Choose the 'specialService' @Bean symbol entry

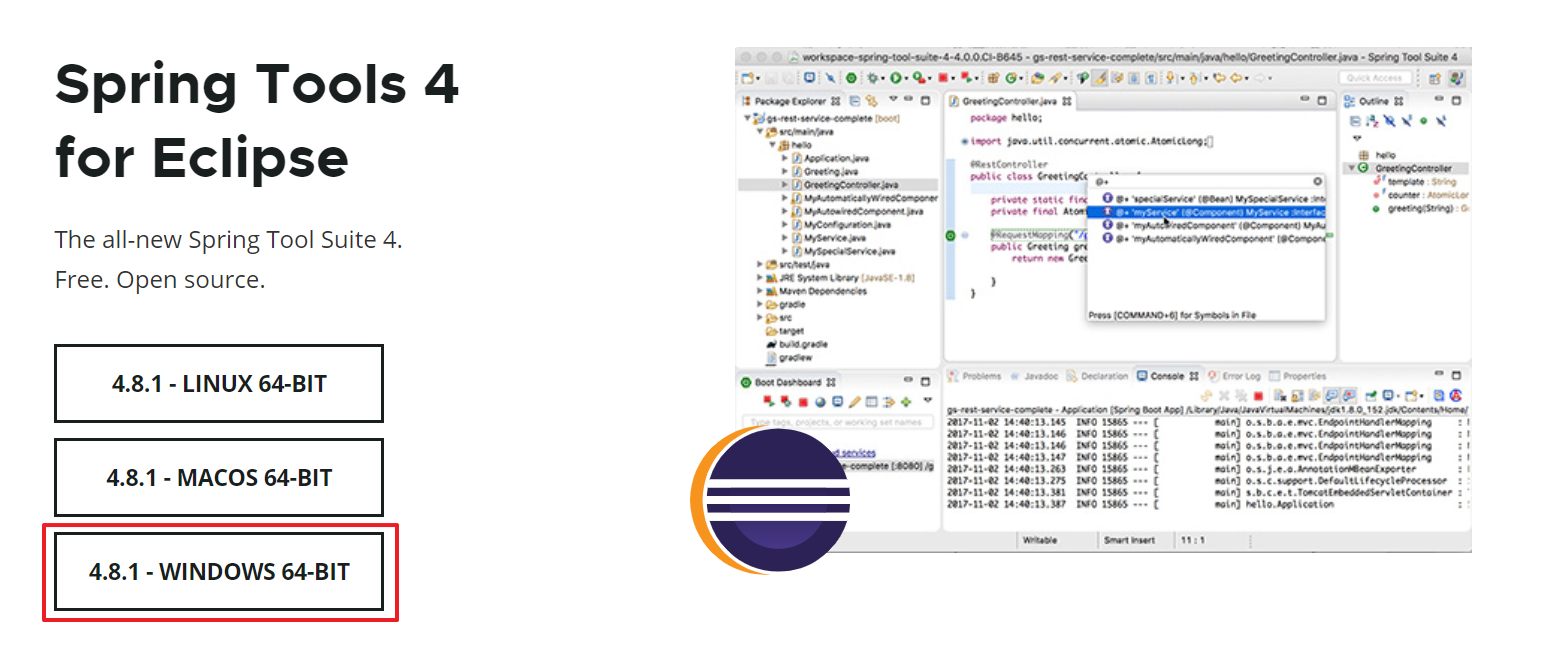click(x=1212, y=199)
